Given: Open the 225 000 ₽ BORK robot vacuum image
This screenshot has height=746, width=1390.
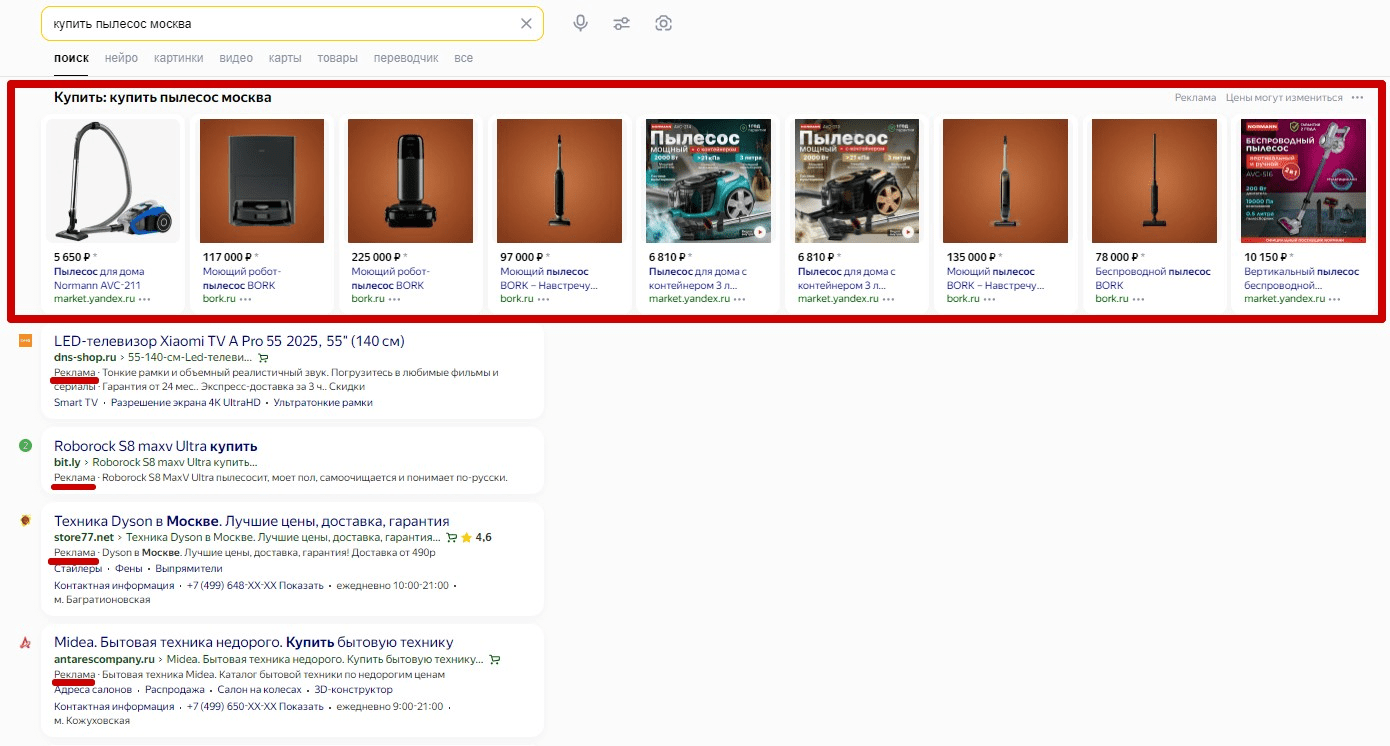Looking at the screenshot, I should tap(411, 181).
